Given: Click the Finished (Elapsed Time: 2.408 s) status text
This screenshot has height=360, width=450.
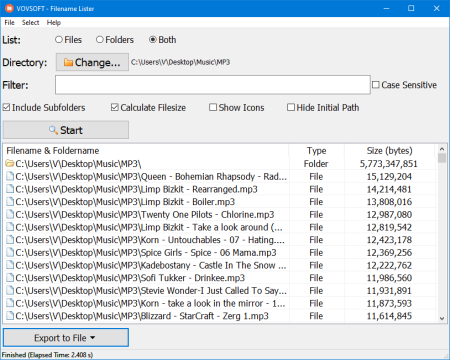Looking at the screenshot, I should [47, 355].
